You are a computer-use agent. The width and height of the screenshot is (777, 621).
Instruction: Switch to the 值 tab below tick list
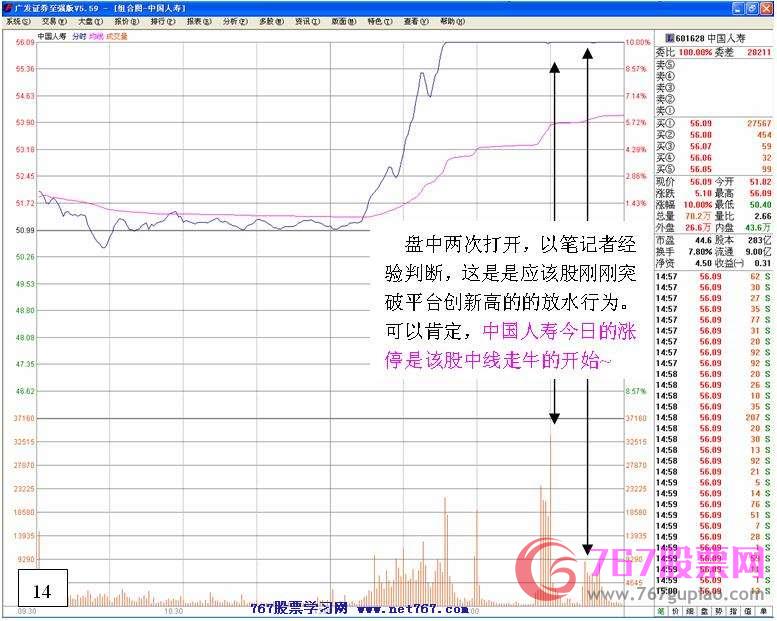pos(748,611)
